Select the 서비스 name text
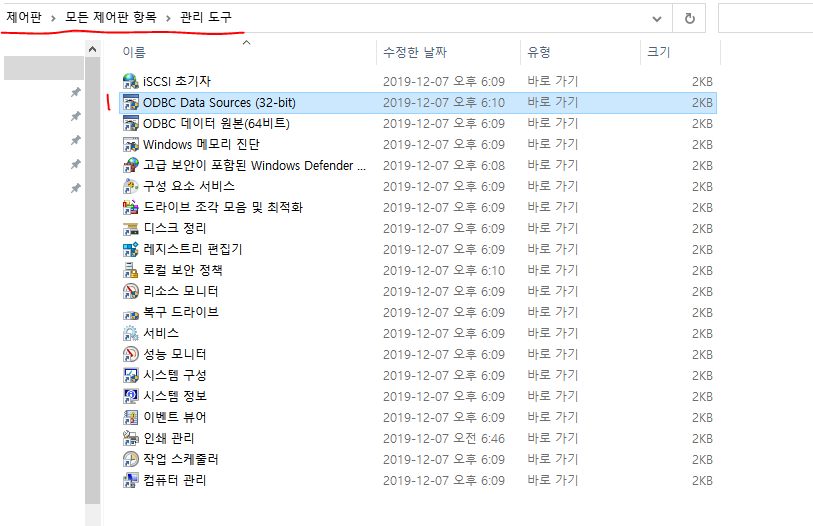Image resolution: width=813 pixels, height=526 pixels. [161, 334]
